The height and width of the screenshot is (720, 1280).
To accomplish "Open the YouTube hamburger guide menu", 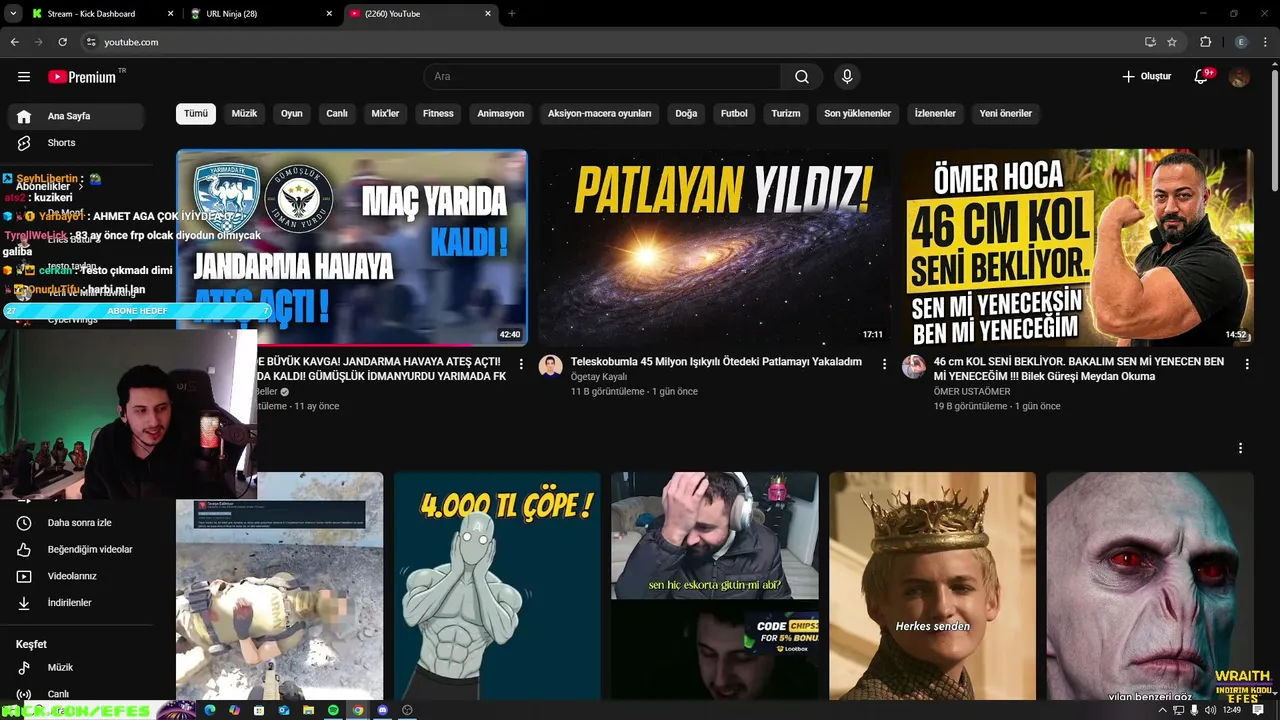I will click(24, 77).
